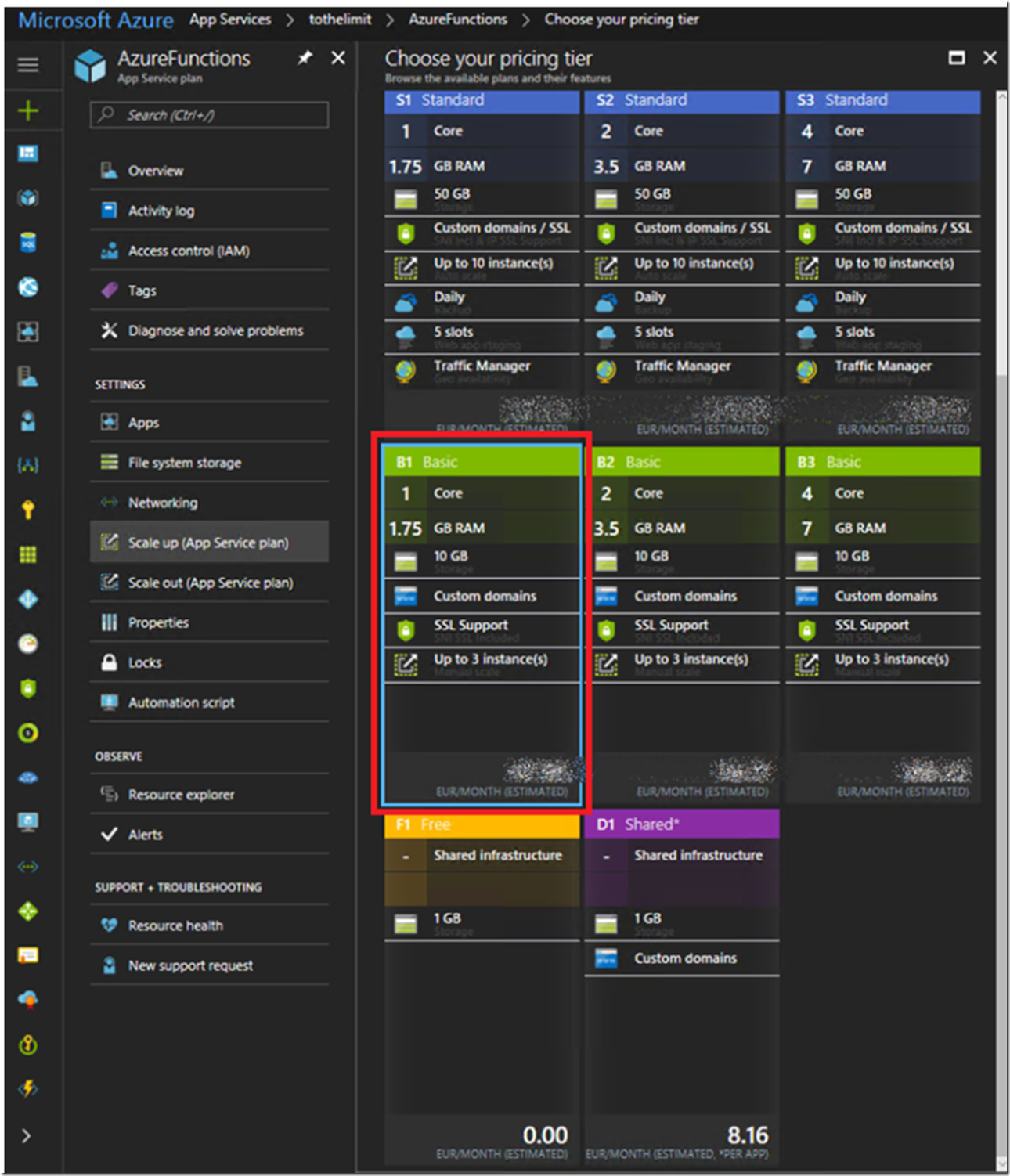Click the SSL Support shield icon in B1

click(406, 629)
